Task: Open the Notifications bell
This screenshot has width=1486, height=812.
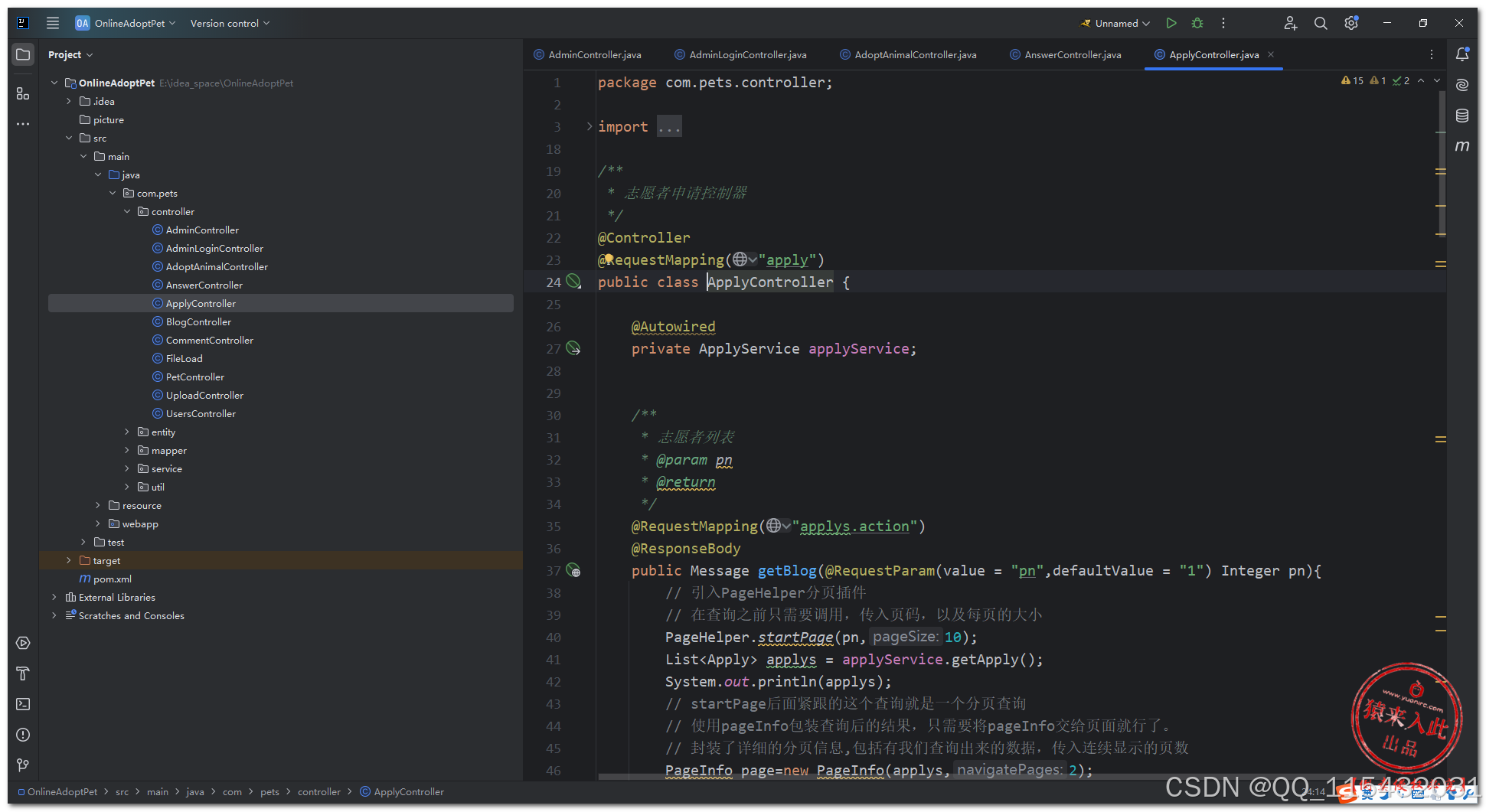Action: [x=1462, y=54]
